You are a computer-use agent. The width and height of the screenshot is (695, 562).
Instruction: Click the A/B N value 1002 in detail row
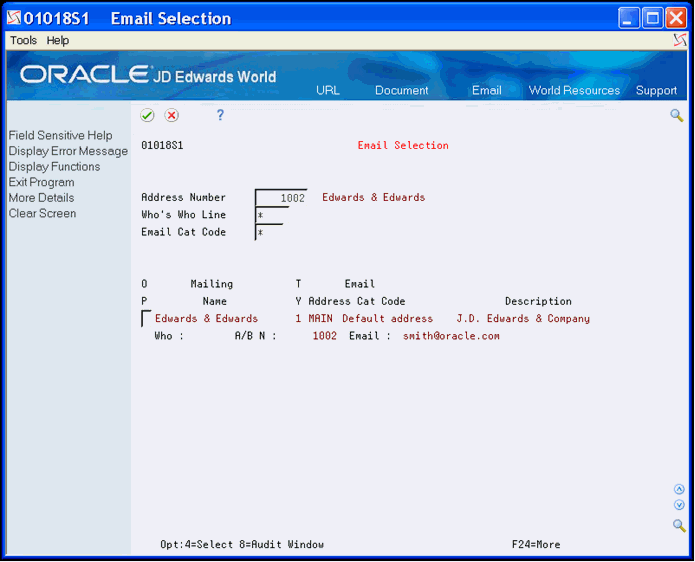click(x=324, y=336)
